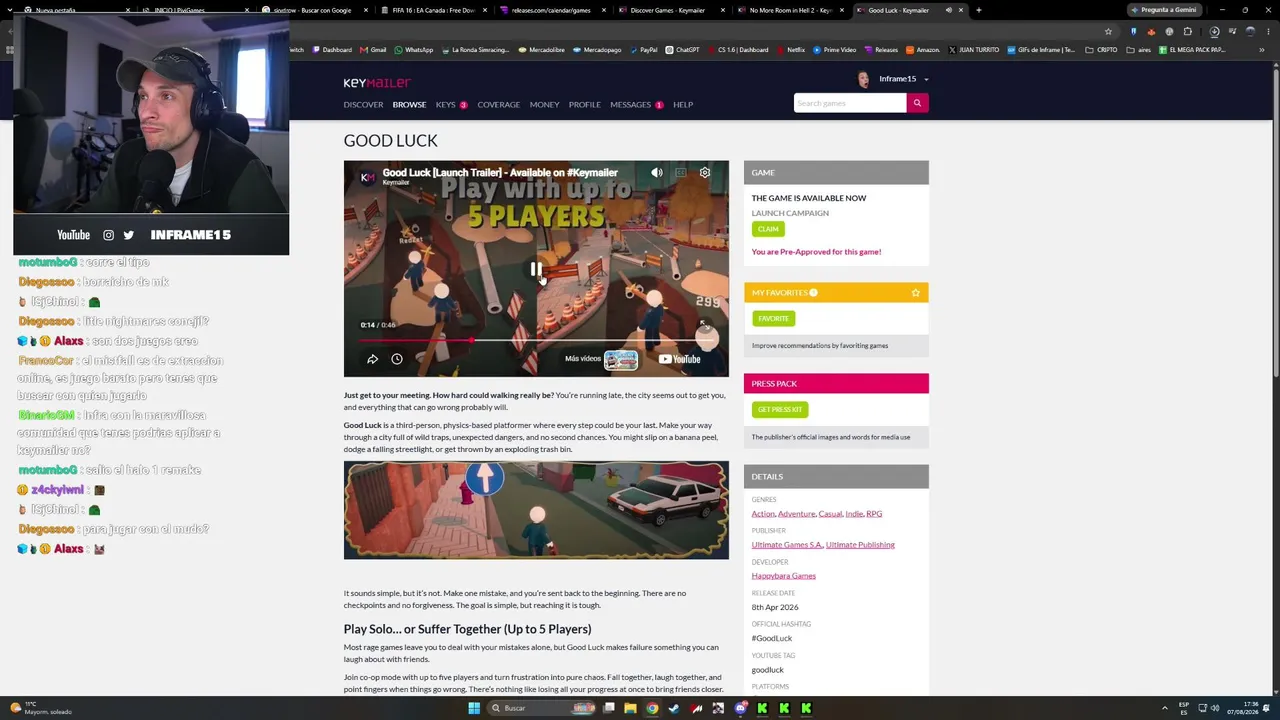Open the trailer on YouTube via logo

tap(680, 359)
